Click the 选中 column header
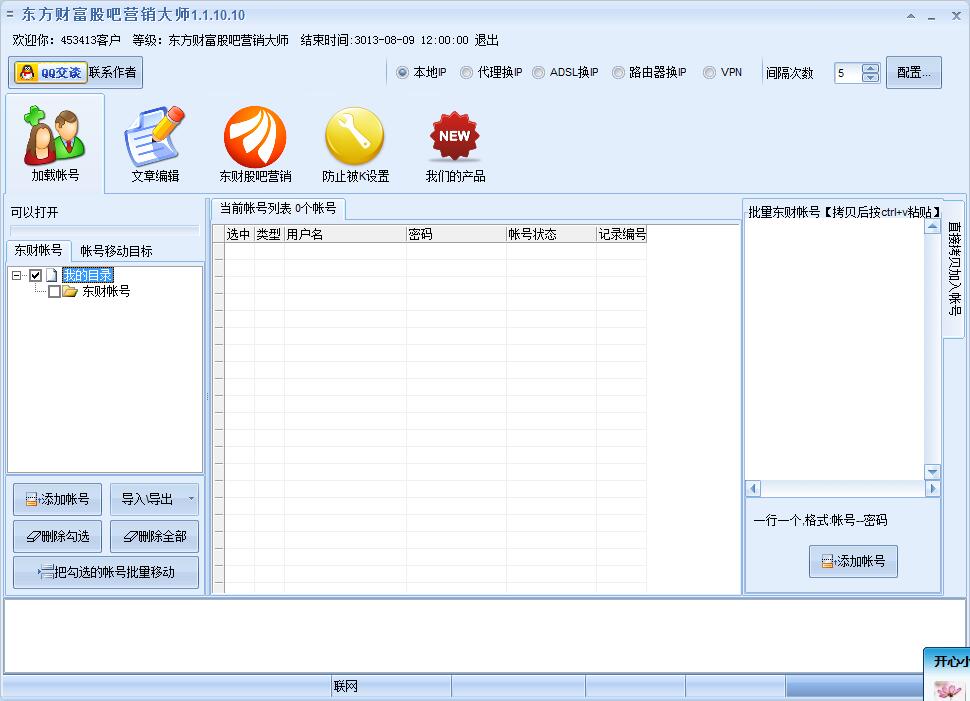The image size is (970, 701). pos(239,234)
